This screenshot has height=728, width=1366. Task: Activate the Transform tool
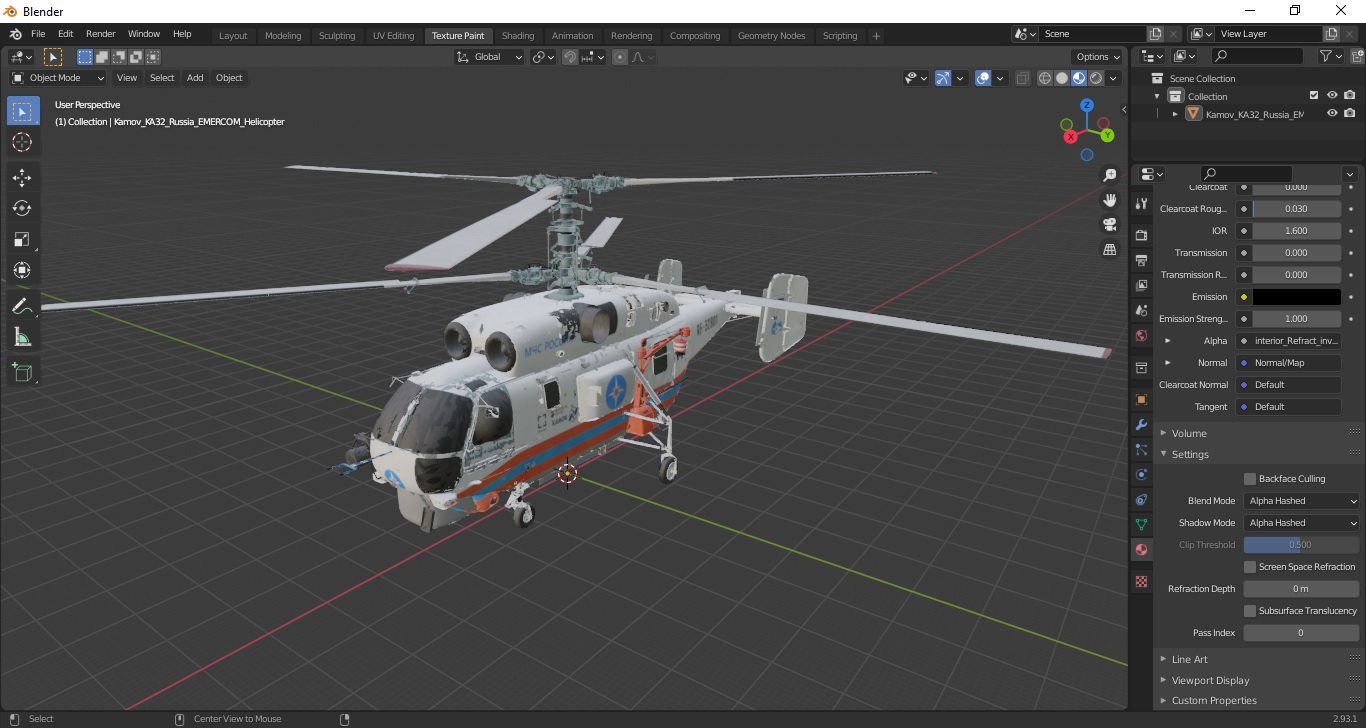22,270
